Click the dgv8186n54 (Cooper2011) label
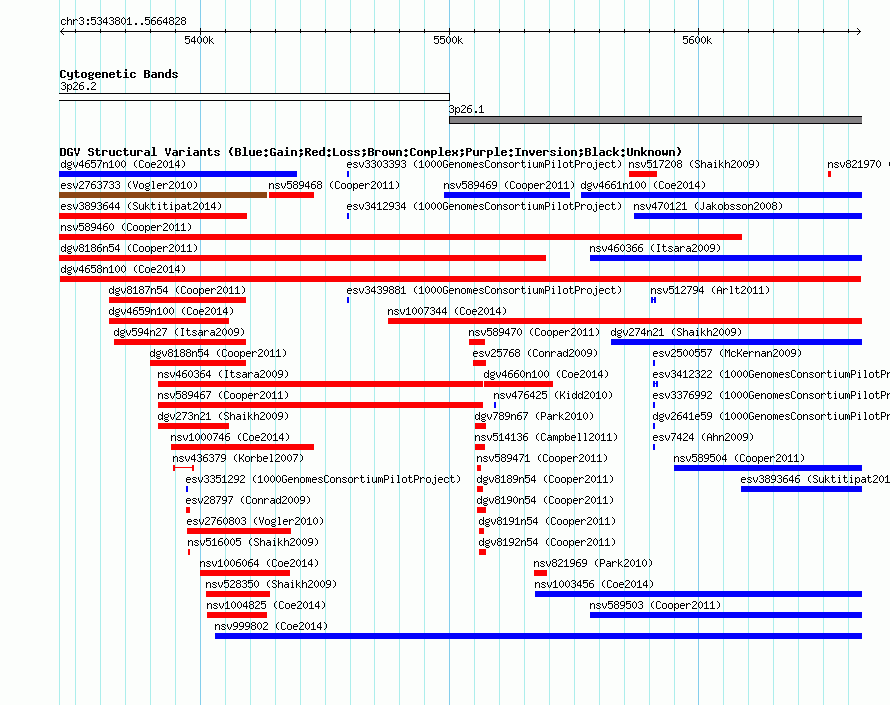This screenshot has height=705, width=890. [129, 249]
